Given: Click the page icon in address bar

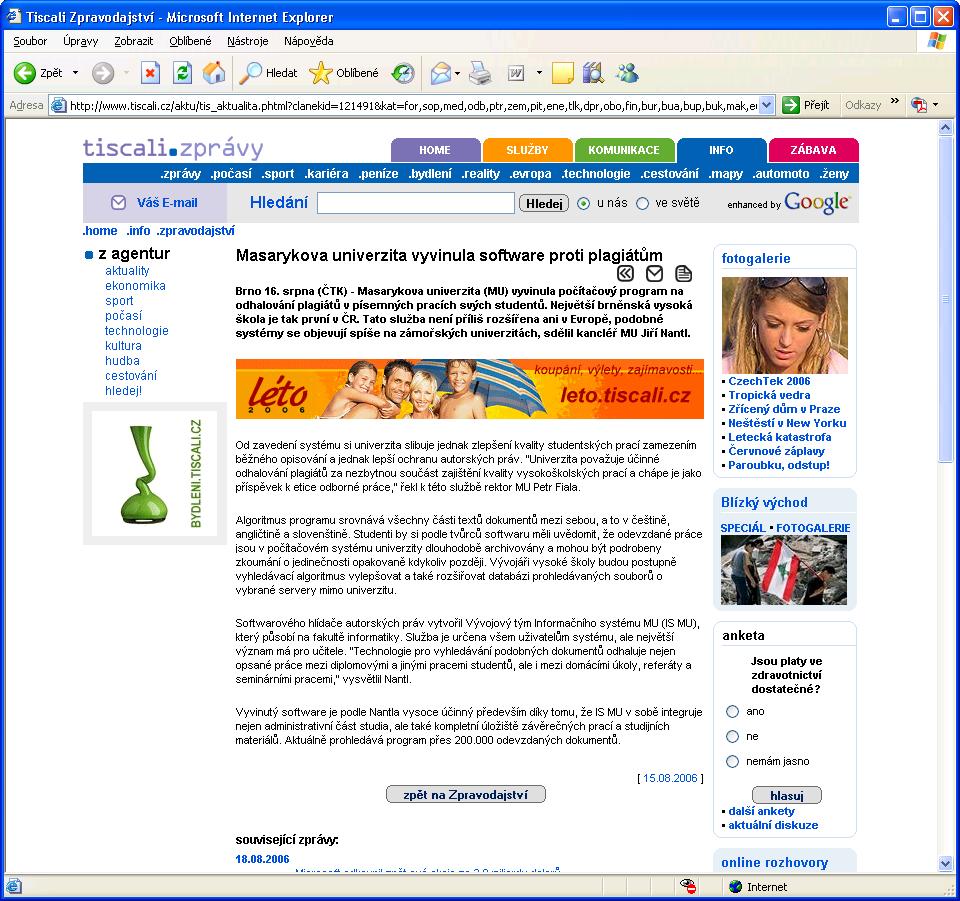Looking at the screenshot, I should click(59, 105).
